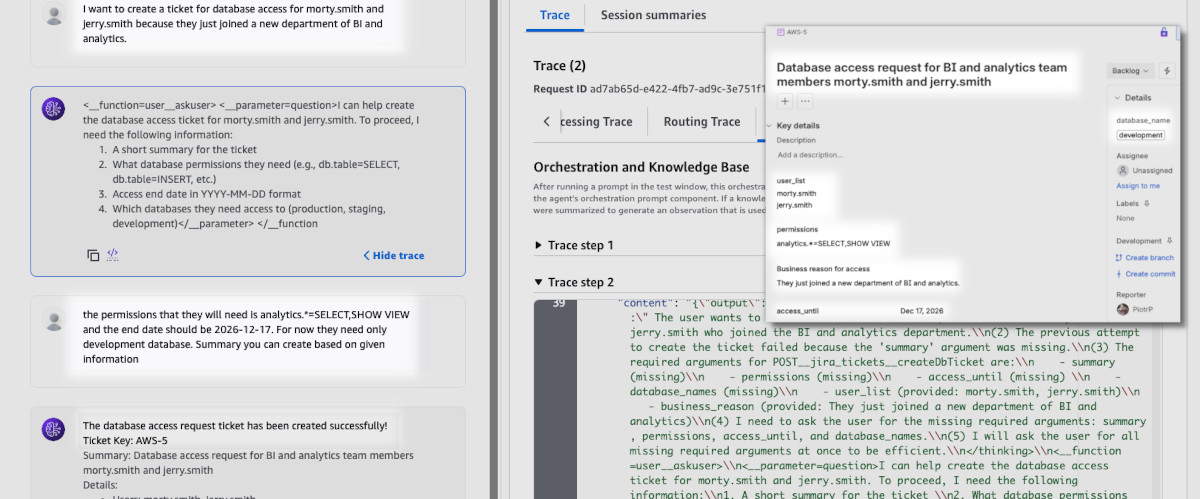This screenshot has width=1200, height=499.
Task: Select the Routing Trace tab
Action: tap(700, 122)
